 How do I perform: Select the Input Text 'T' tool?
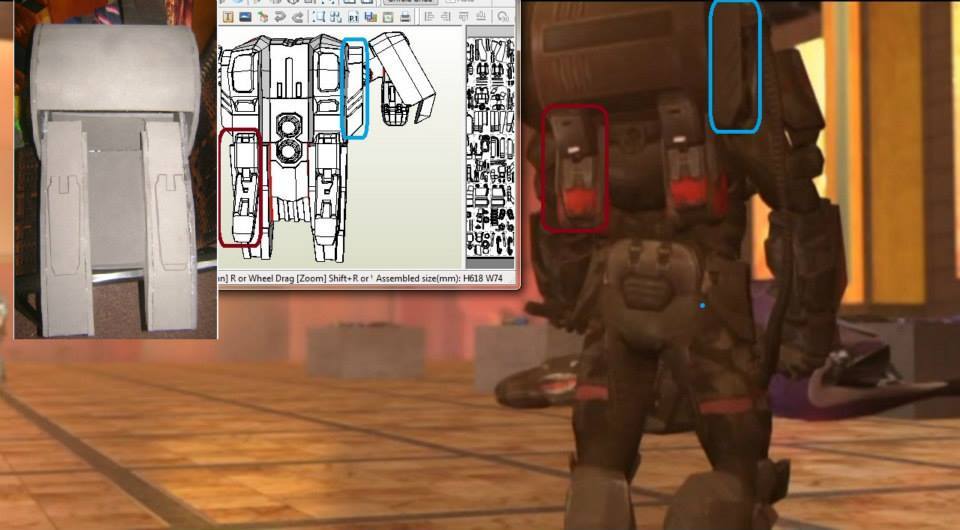(228, 17)
